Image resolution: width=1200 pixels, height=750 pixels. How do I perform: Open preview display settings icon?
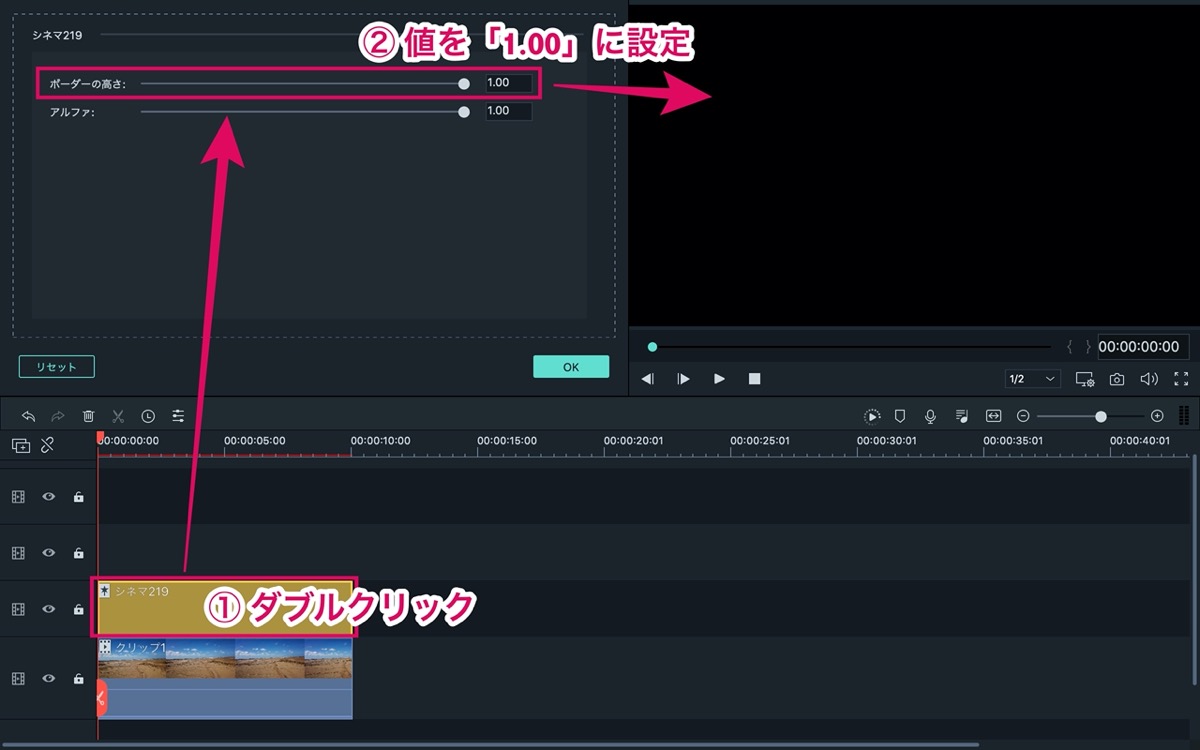(x=1085, y=379)
